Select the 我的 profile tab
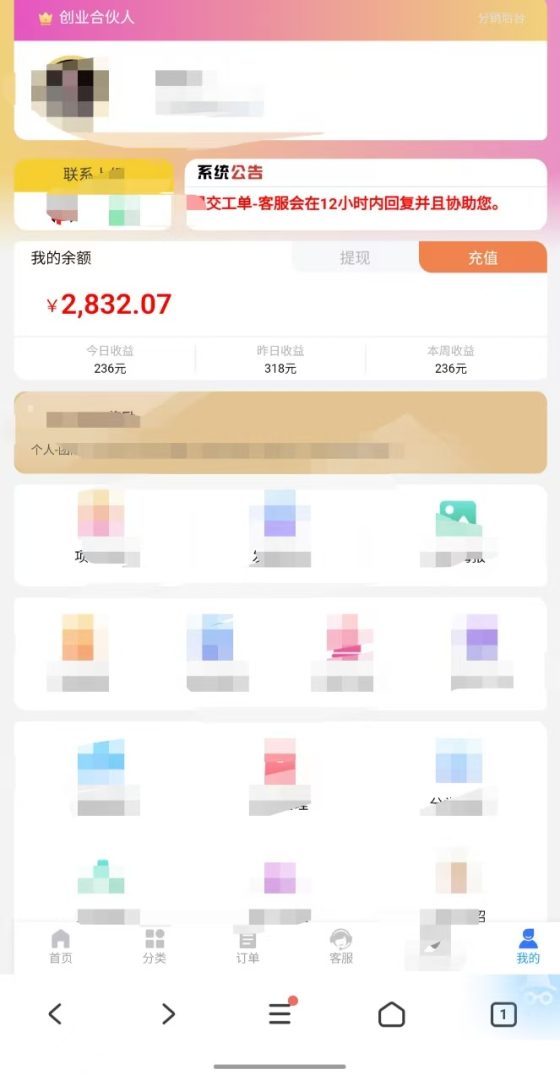This screenshot has height=1080, width=560. coord(528,946)
